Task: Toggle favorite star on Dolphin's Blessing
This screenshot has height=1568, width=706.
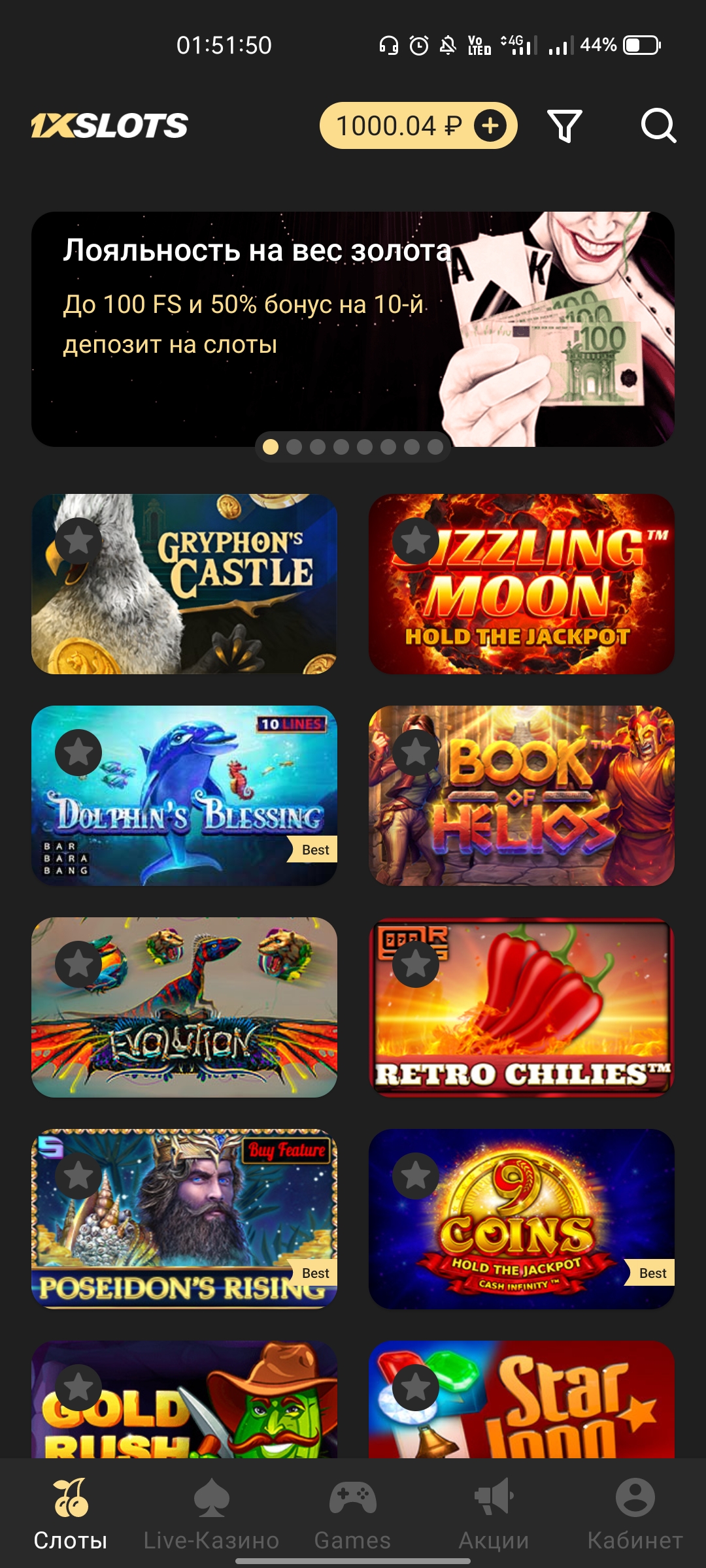Action: point(78,753)
